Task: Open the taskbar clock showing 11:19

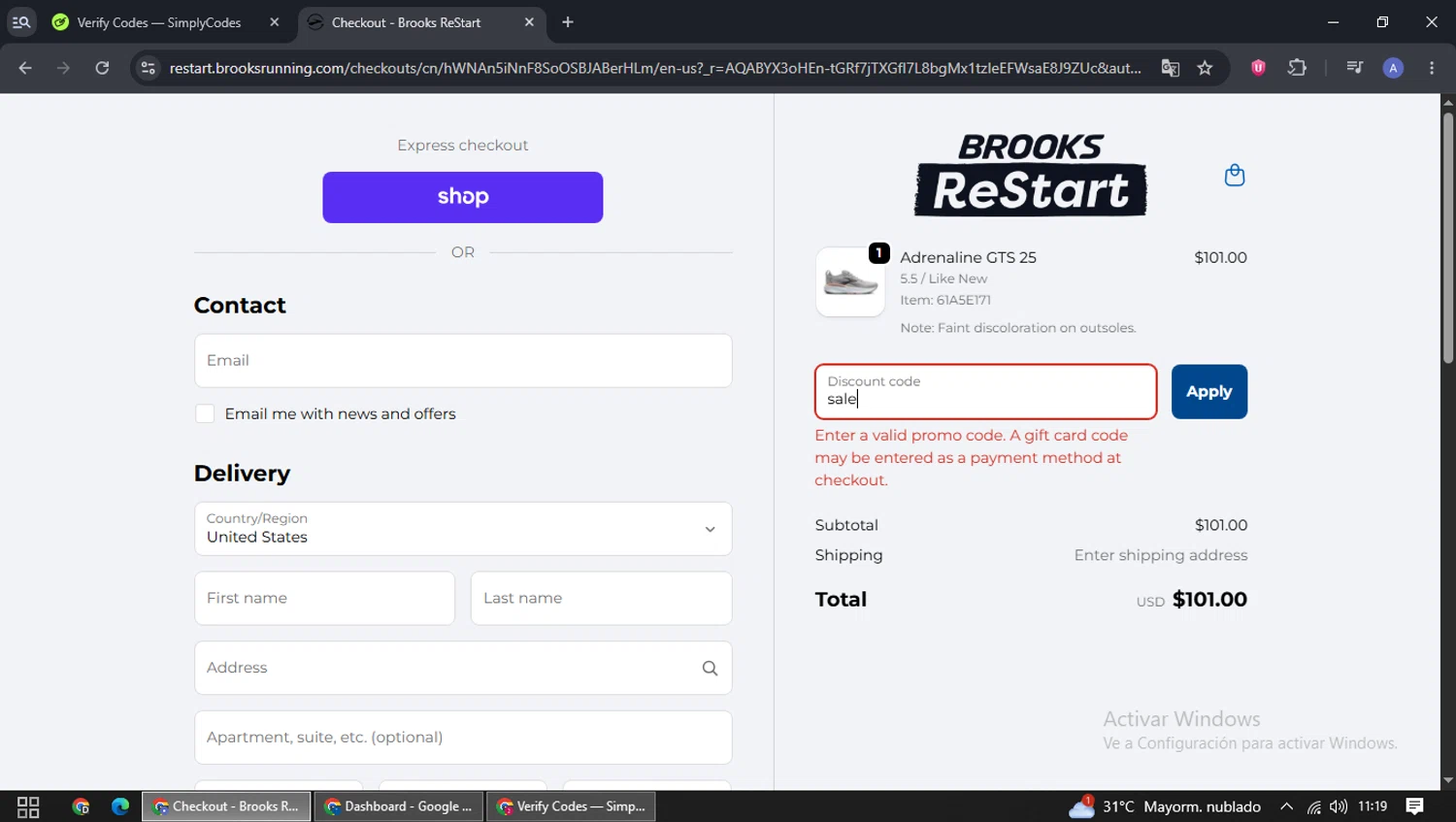Action: coord(1373,806)
